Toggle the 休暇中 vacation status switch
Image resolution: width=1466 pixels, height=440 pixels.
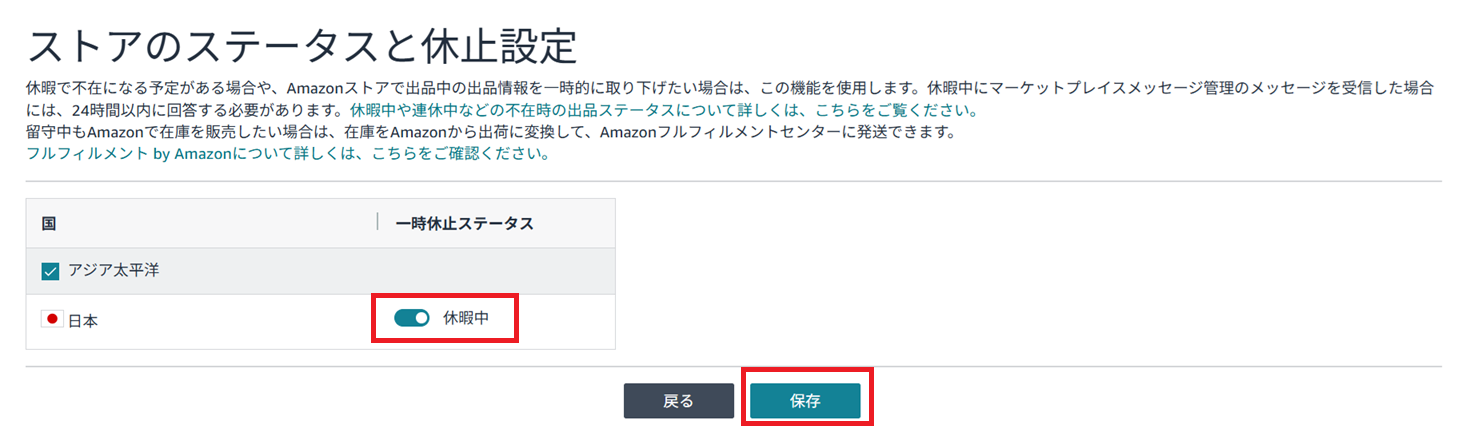click(411, 318)
